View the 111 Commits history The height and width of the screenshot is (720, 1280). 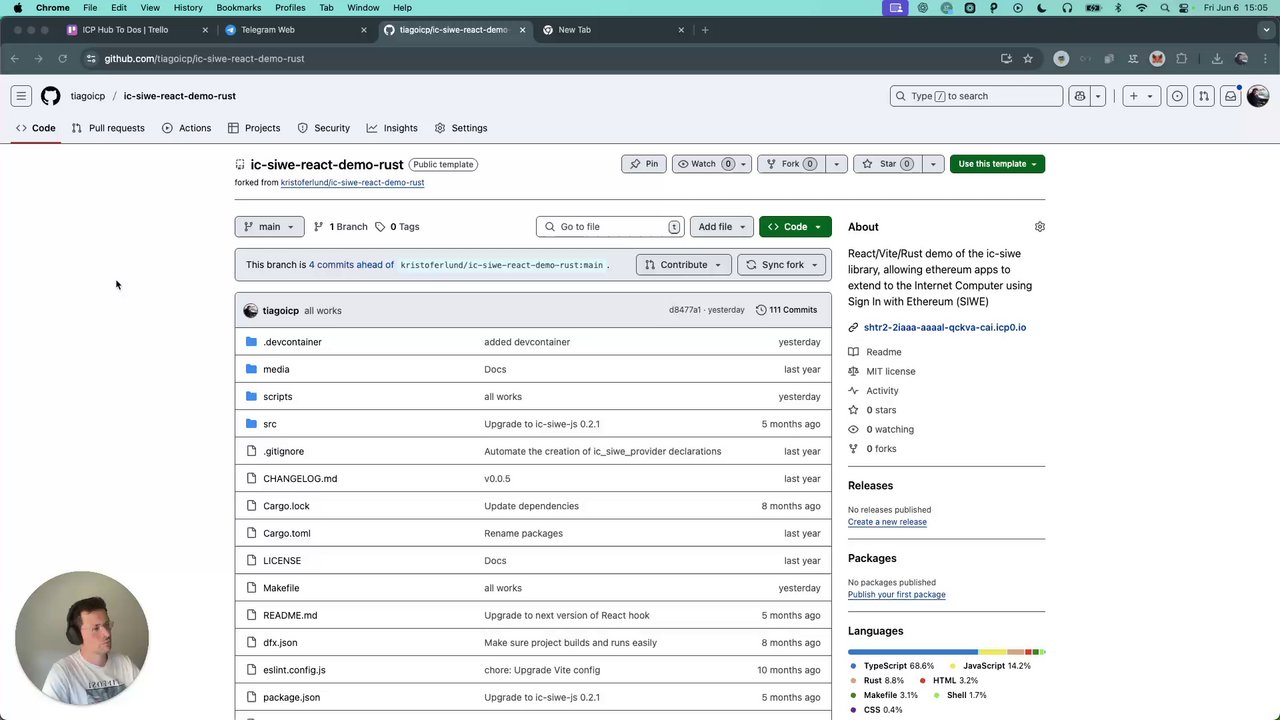click(786, 311)
